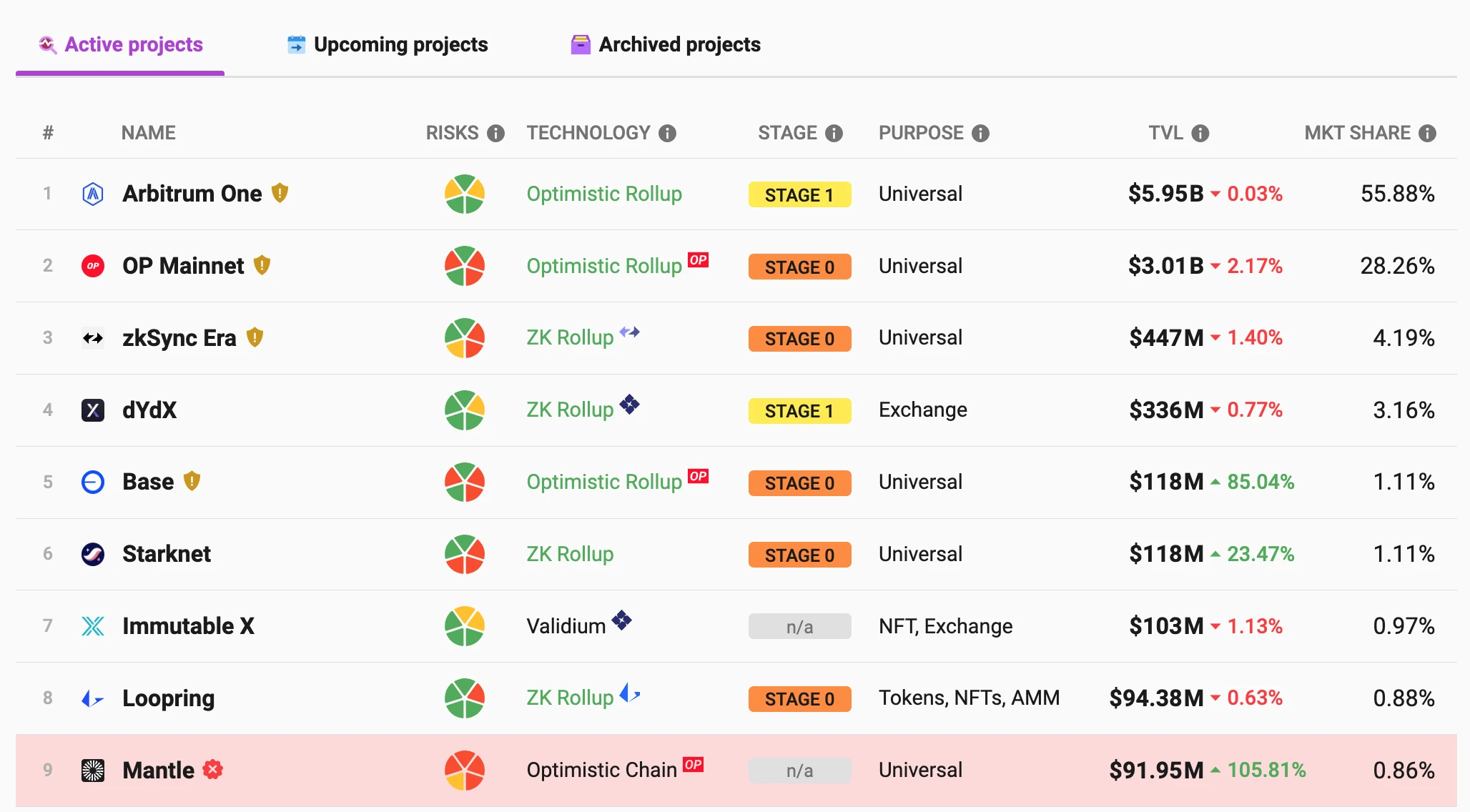The height and width of the screenshot is (812, 1470).
Task: Open the Starknet project link
Action: 167,554
